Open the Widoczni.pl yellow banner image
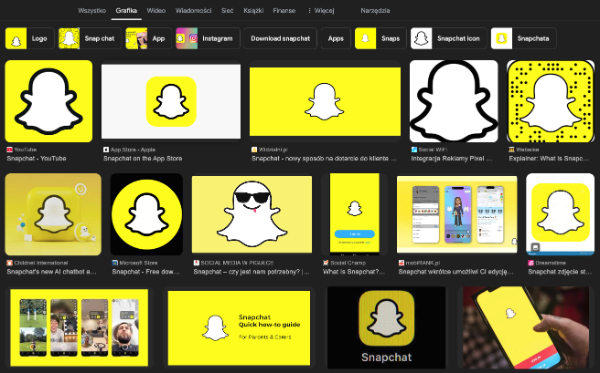 click(x=325, y=101)
